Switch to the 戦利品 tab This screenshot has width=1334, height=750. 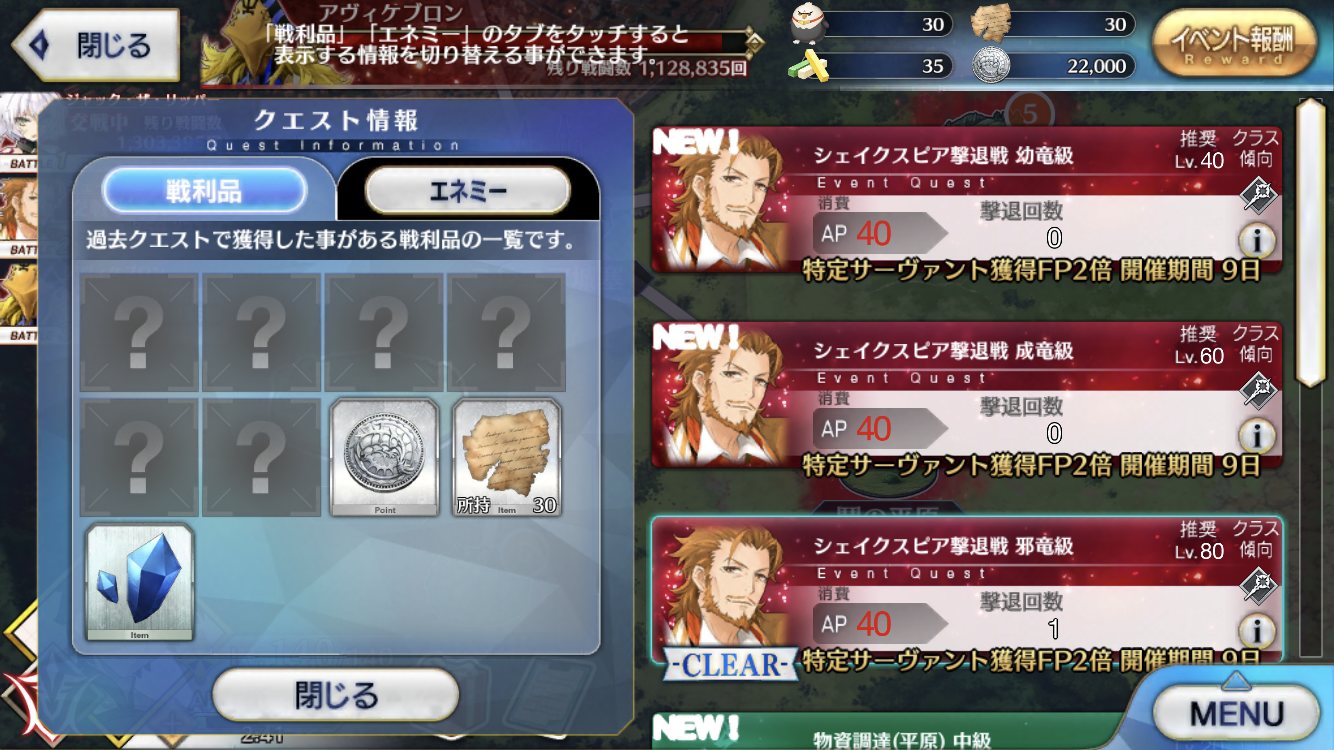tap(205, 190)
